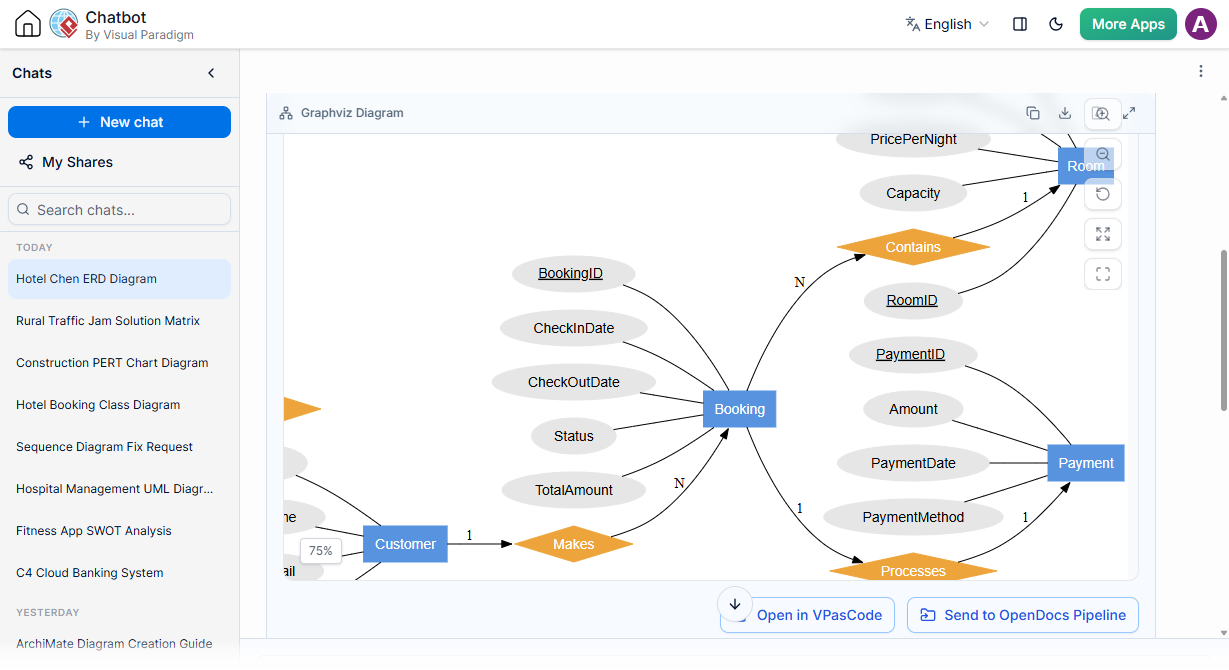Select the Processes relationship diamond
The height and width of the screenshot is (670, 1229).
913,570
